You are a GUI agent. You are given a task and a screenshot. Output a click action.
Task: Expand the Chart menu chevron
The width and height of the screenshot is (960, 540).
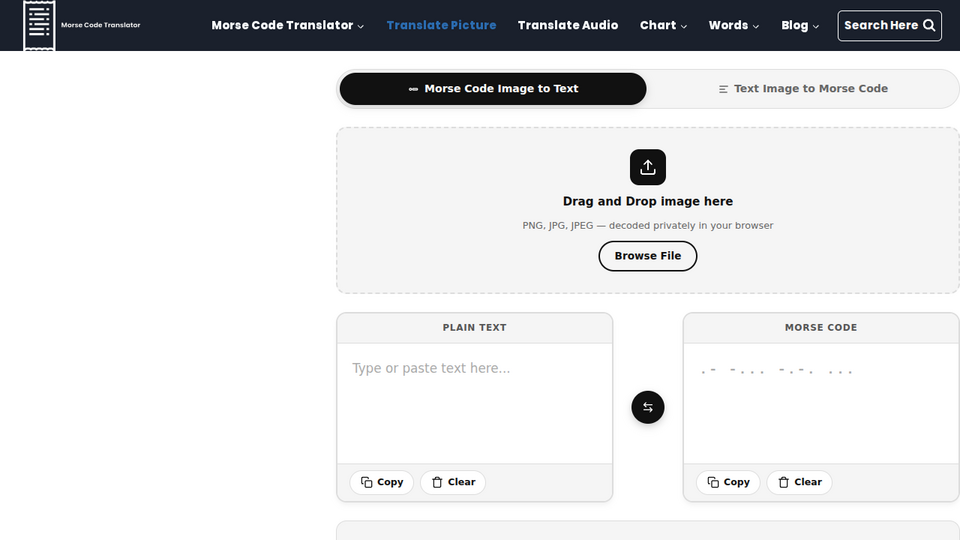pos(684,26)
